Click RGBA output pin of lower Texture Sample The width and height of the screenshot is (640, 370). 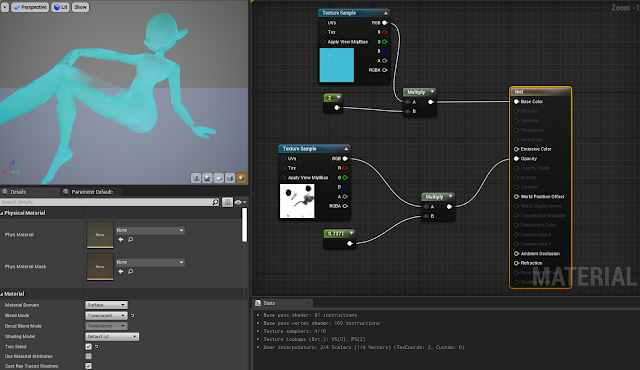click(345, 206)
